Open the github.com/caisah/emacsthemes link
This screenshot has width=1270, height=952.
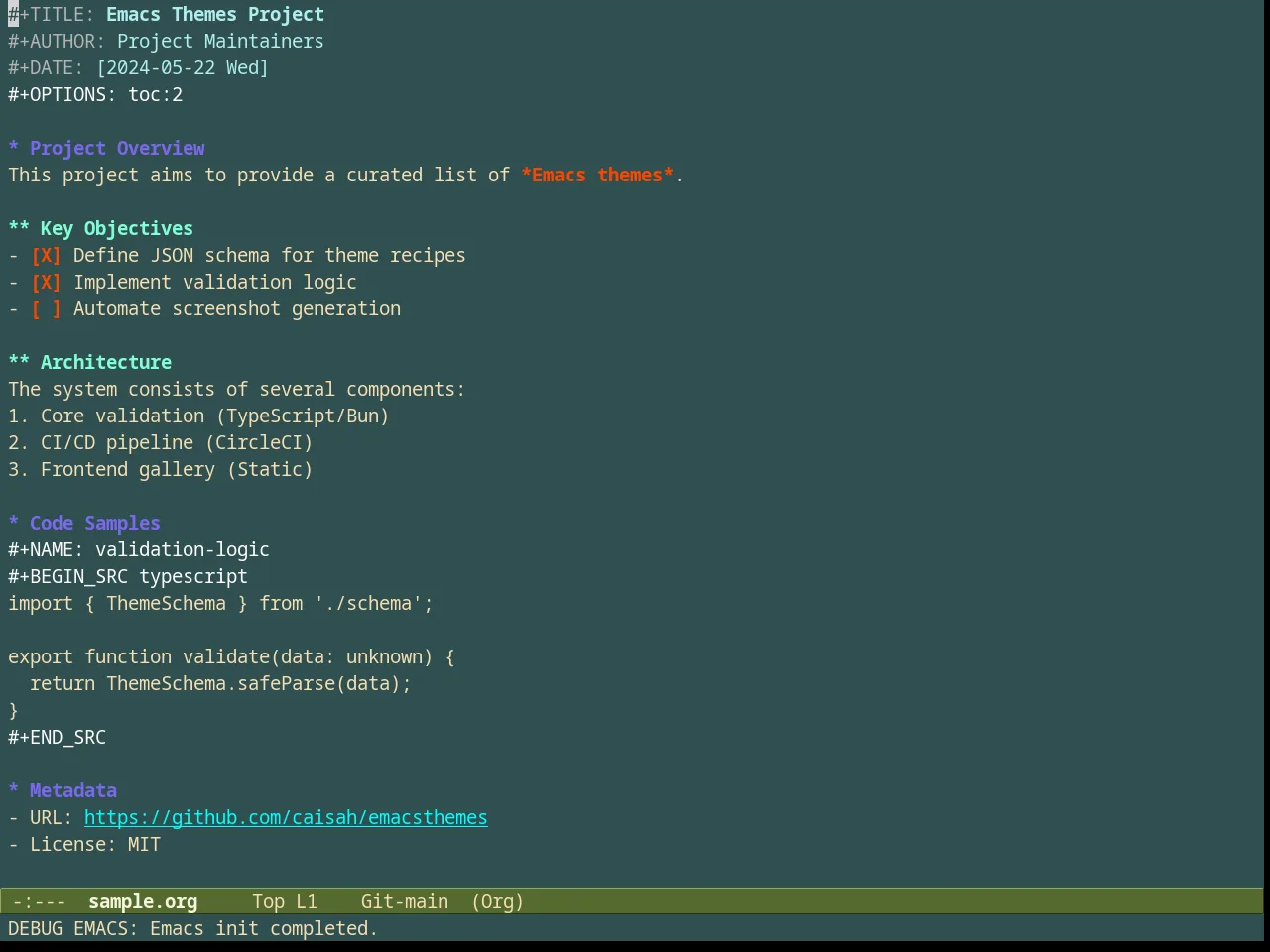[x=286, y=818]
